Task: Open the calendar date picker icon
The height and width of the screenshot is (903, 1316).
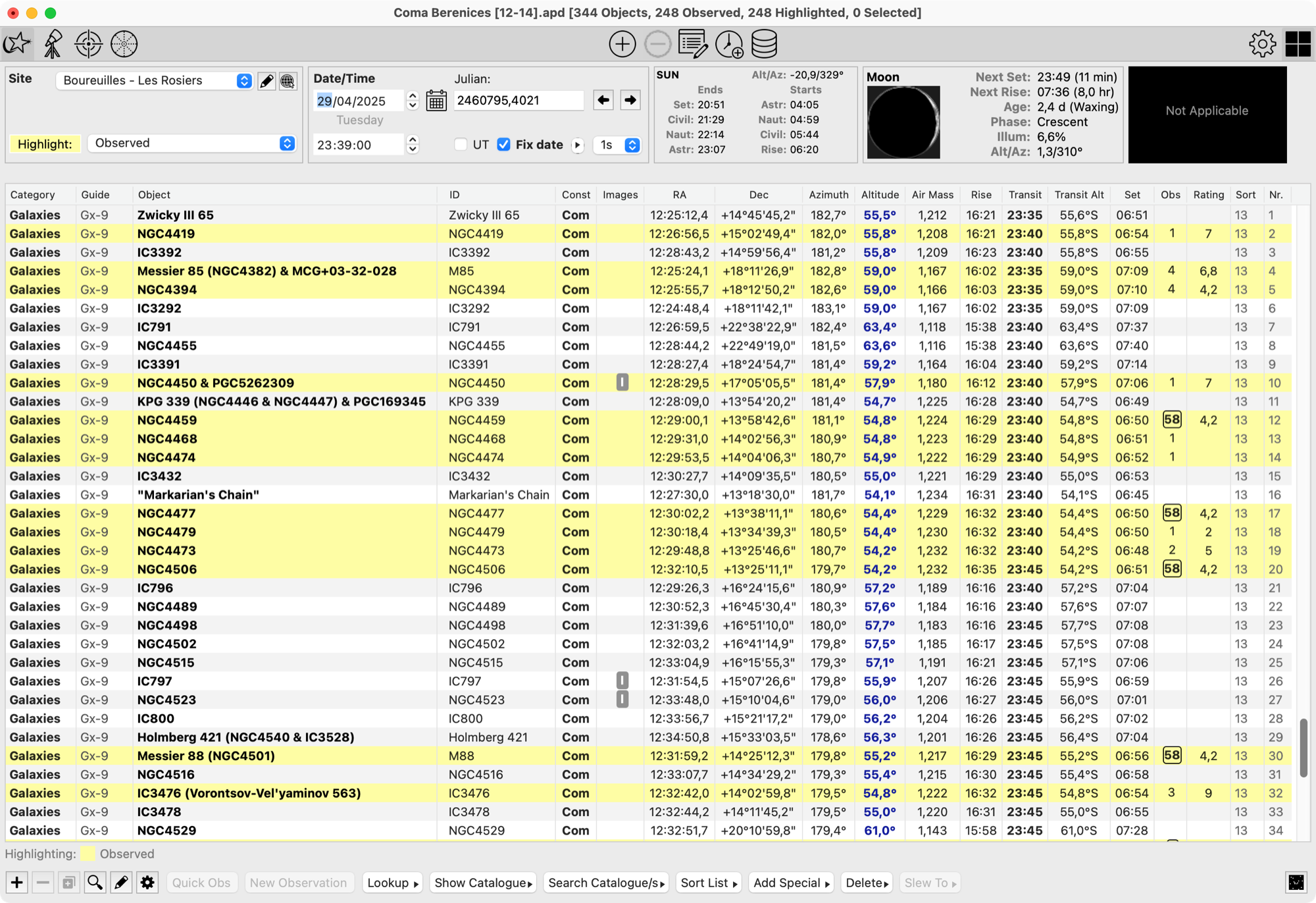Action: click(x=436, y=101)
